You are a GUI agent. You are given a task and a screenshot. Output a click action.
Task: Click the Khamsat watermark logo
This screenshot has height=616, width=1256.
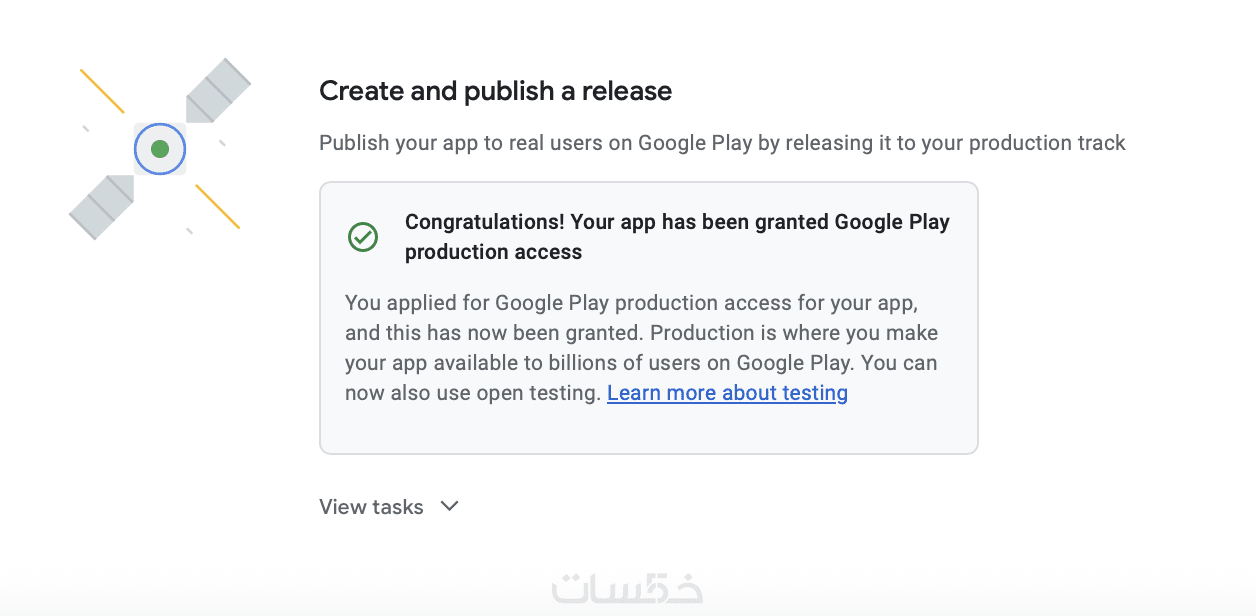point(627,589)
